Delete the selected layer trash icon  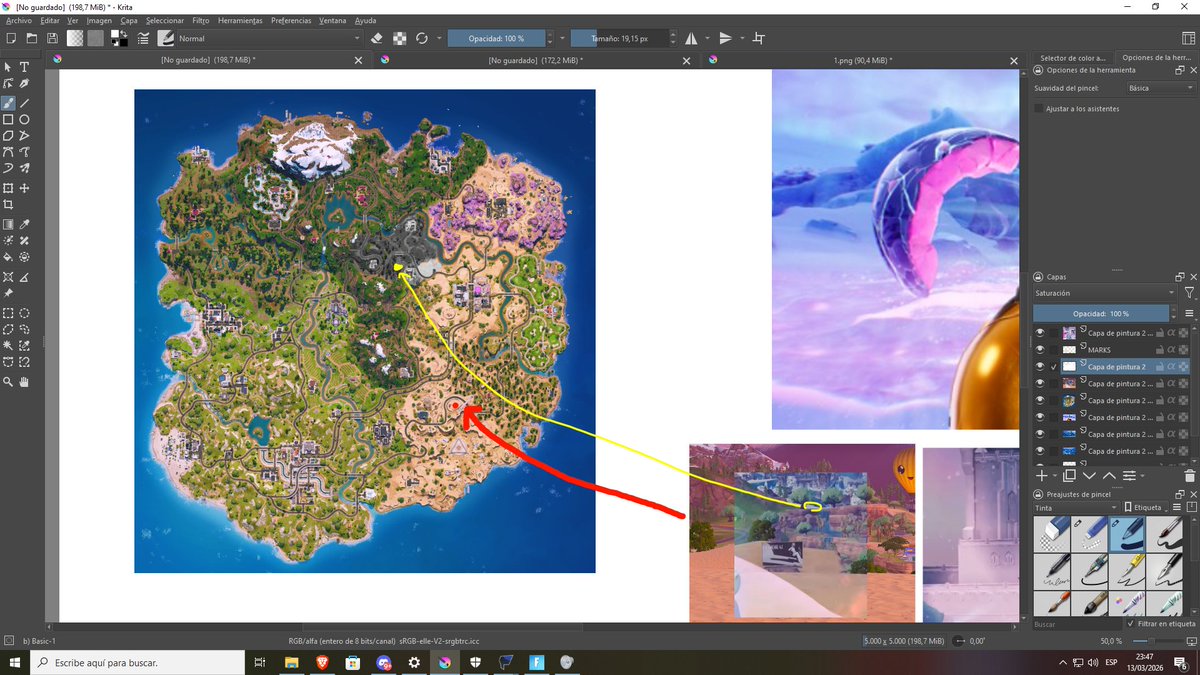[x=1189, y=476]
